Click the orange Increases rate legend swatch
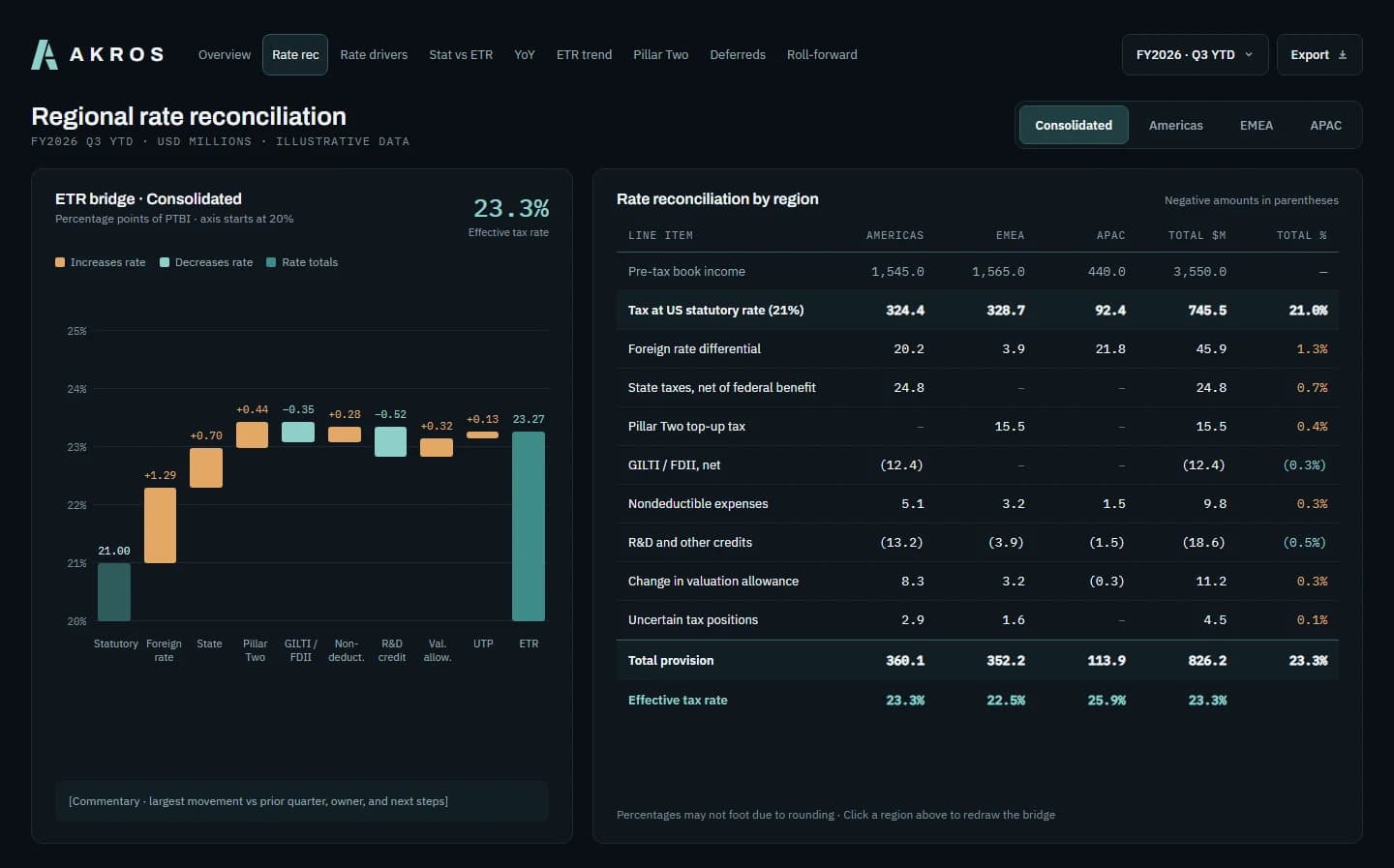Screen dimensions: 1394x868 [x=60, y=262]
